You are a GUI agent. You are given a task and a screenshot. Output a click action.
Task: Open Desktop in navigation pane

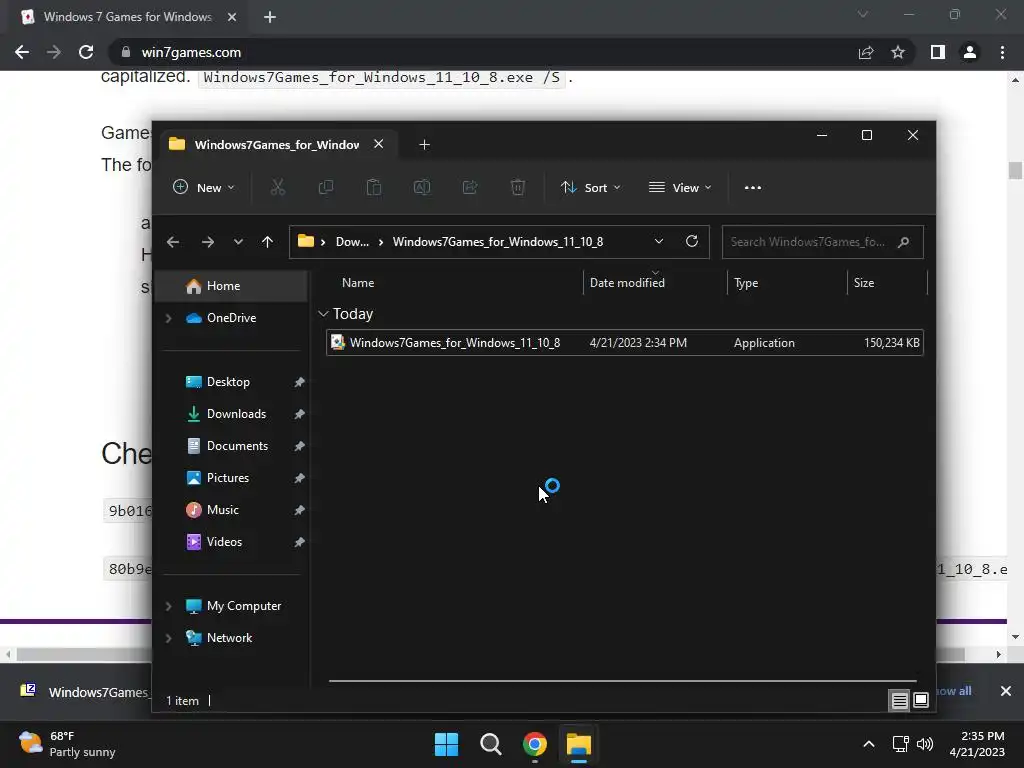click(228, 382)
